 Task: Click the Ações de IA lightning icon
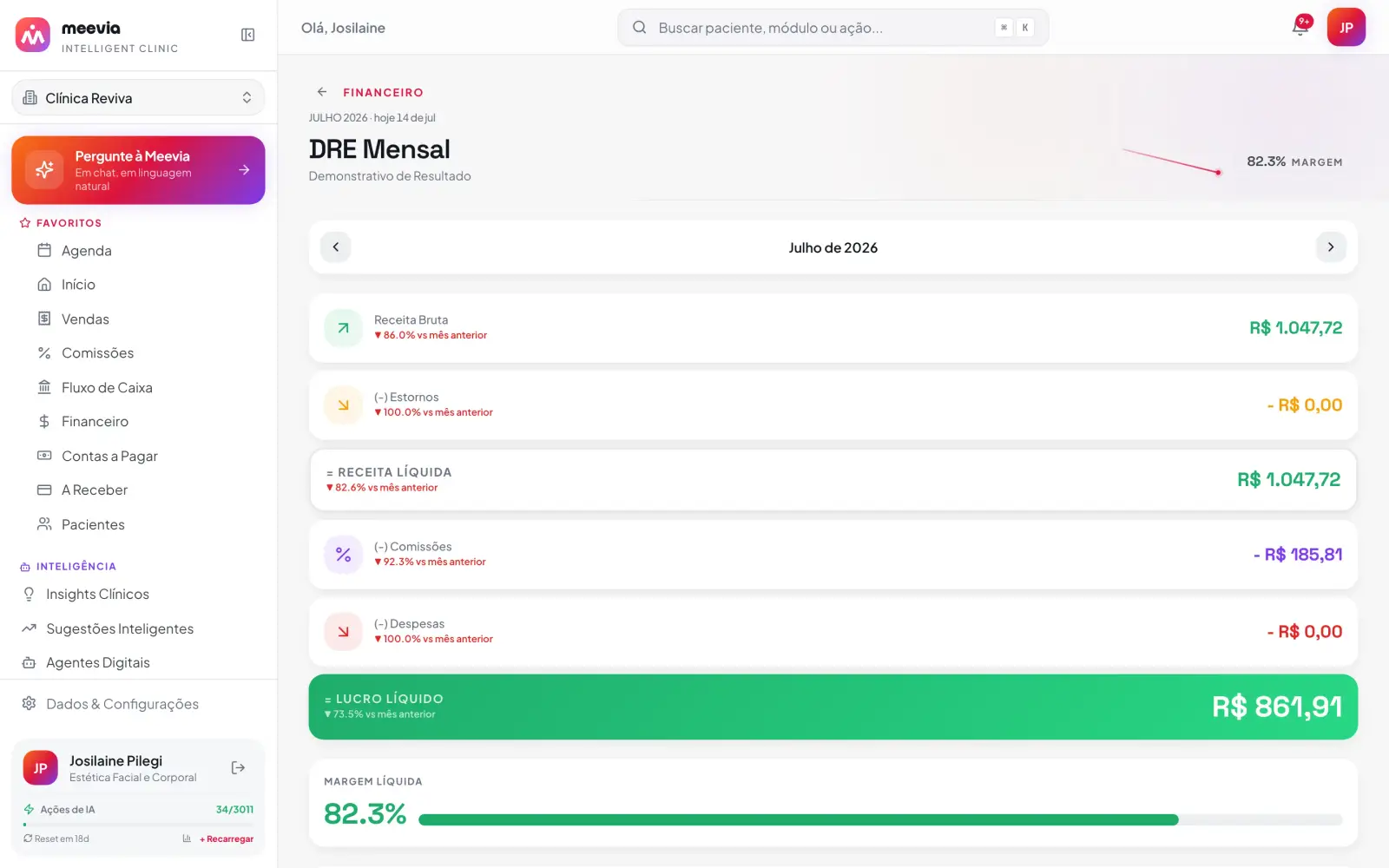tap(29, 809)
